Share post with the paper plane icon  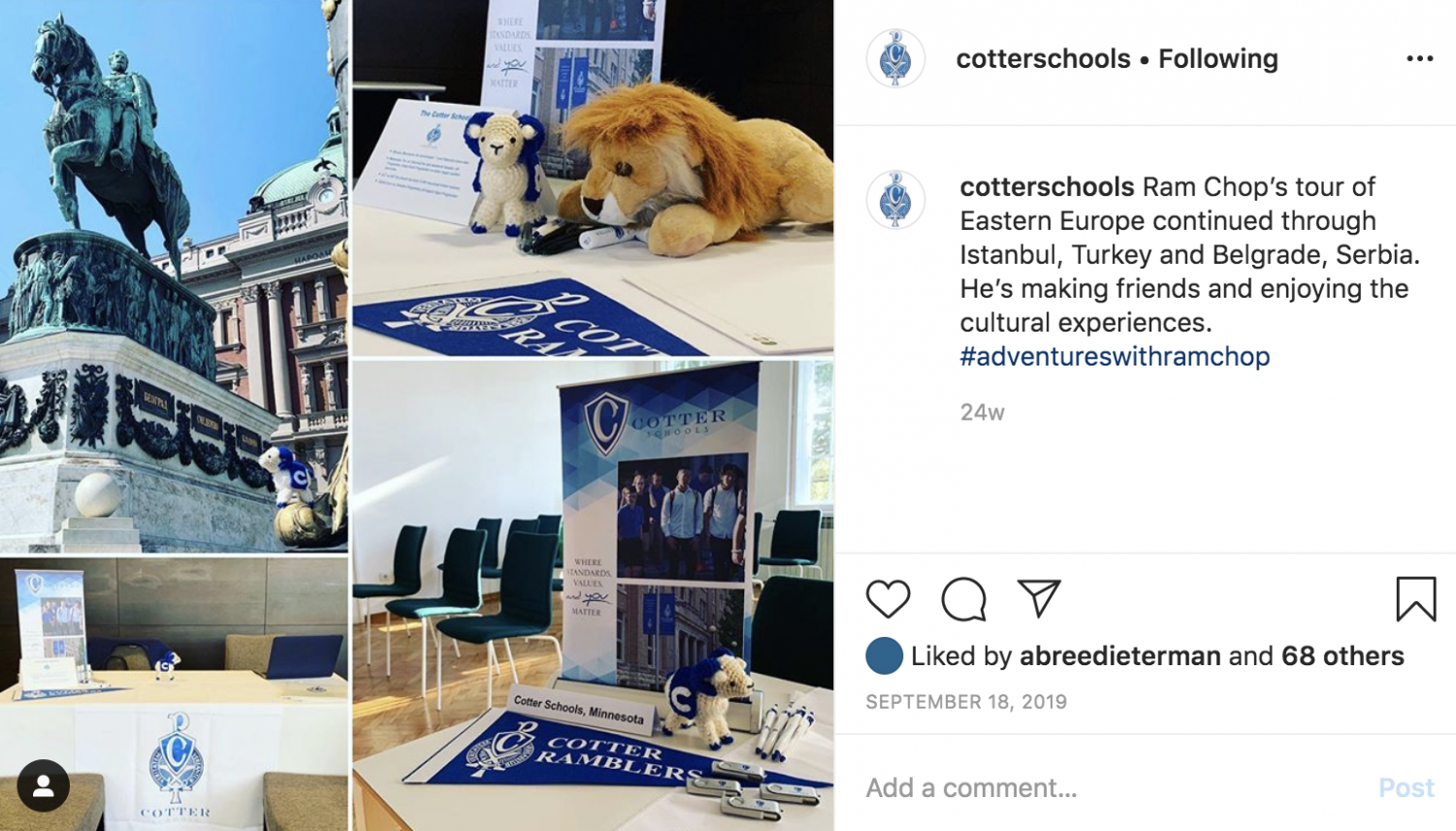click(1039, 598)
